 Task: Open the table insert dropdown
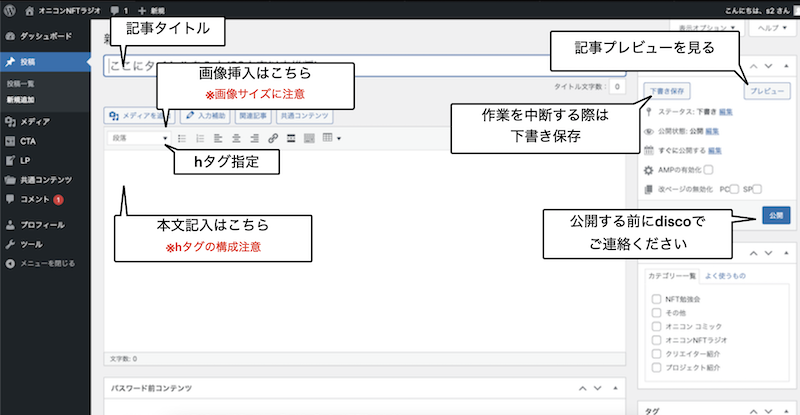[332, 138]
